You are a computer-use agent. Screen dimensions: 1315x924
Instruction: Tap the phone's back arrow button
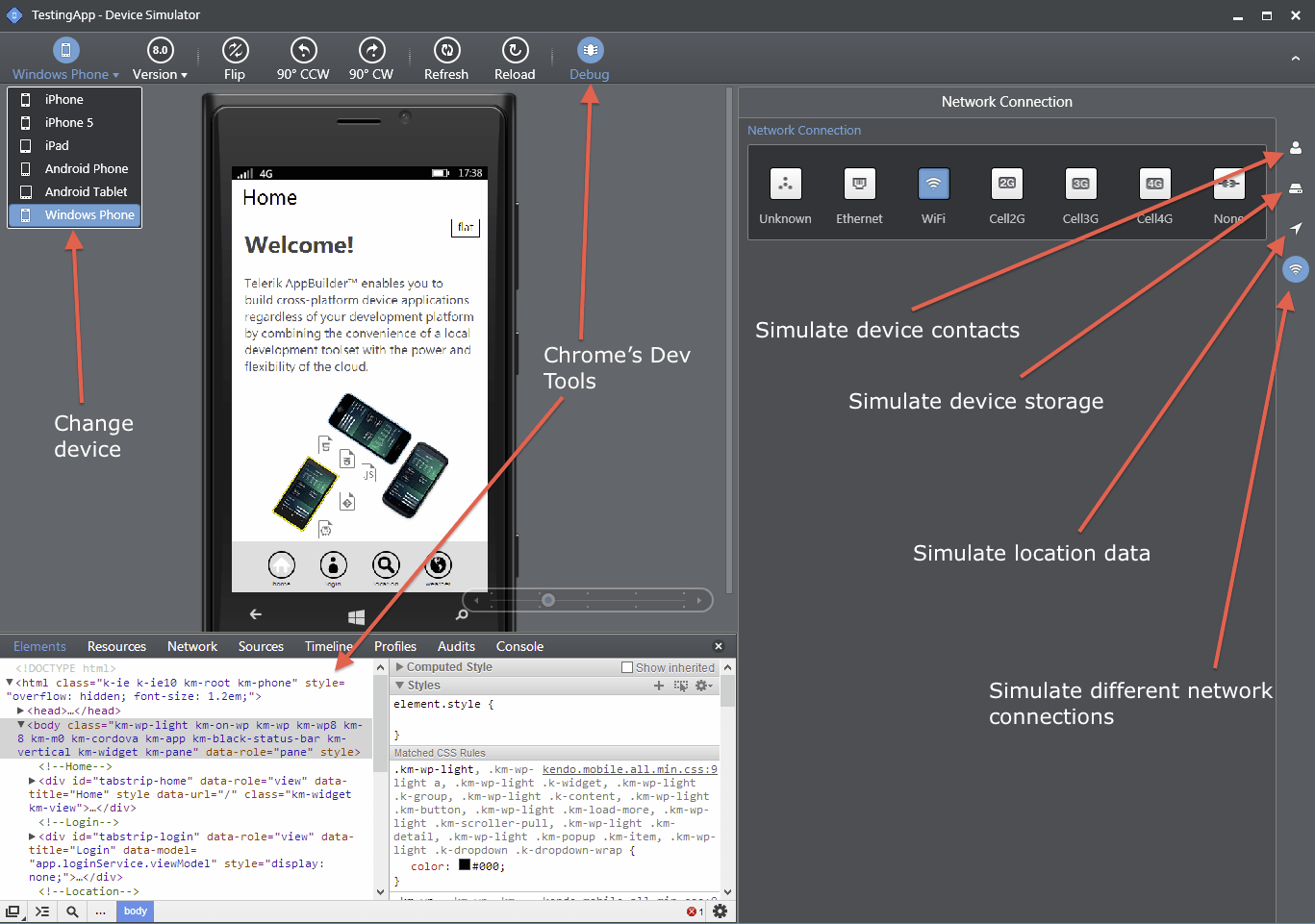pyautogui.click(x=256, y=613)
